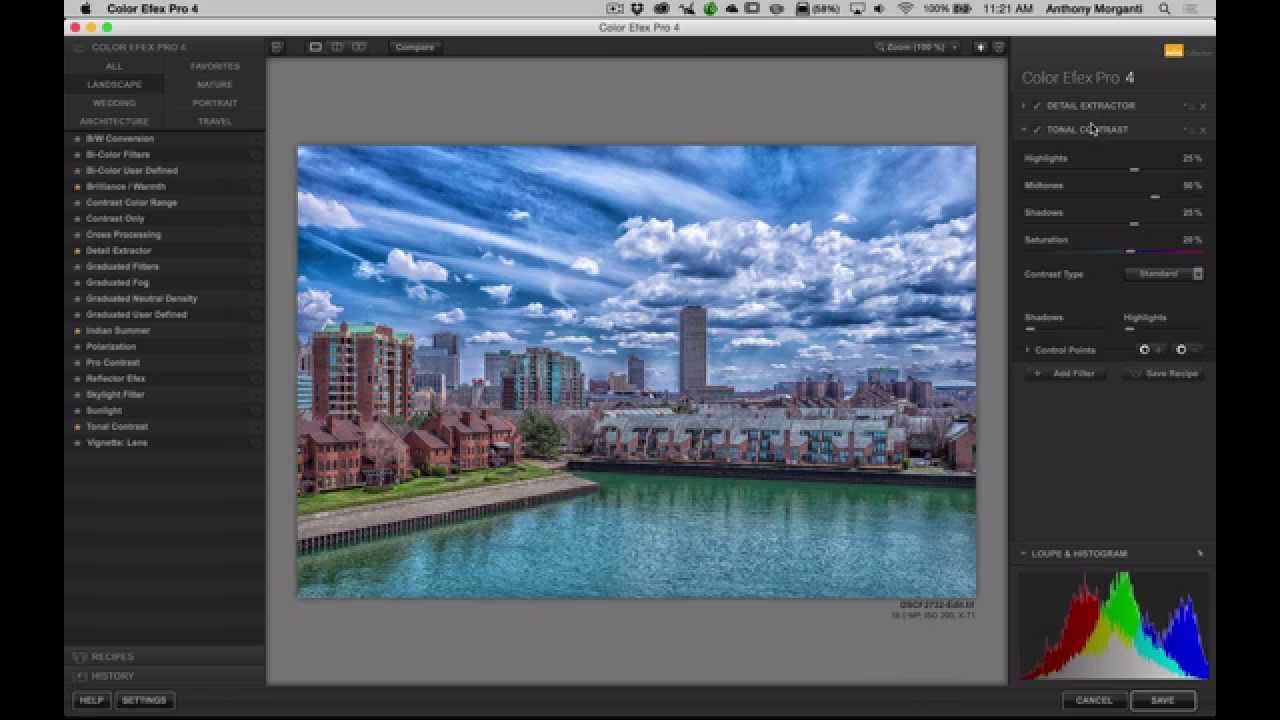
Task: Switch to the Nature category
Action: pyautogui.click(x=215, y=85)
